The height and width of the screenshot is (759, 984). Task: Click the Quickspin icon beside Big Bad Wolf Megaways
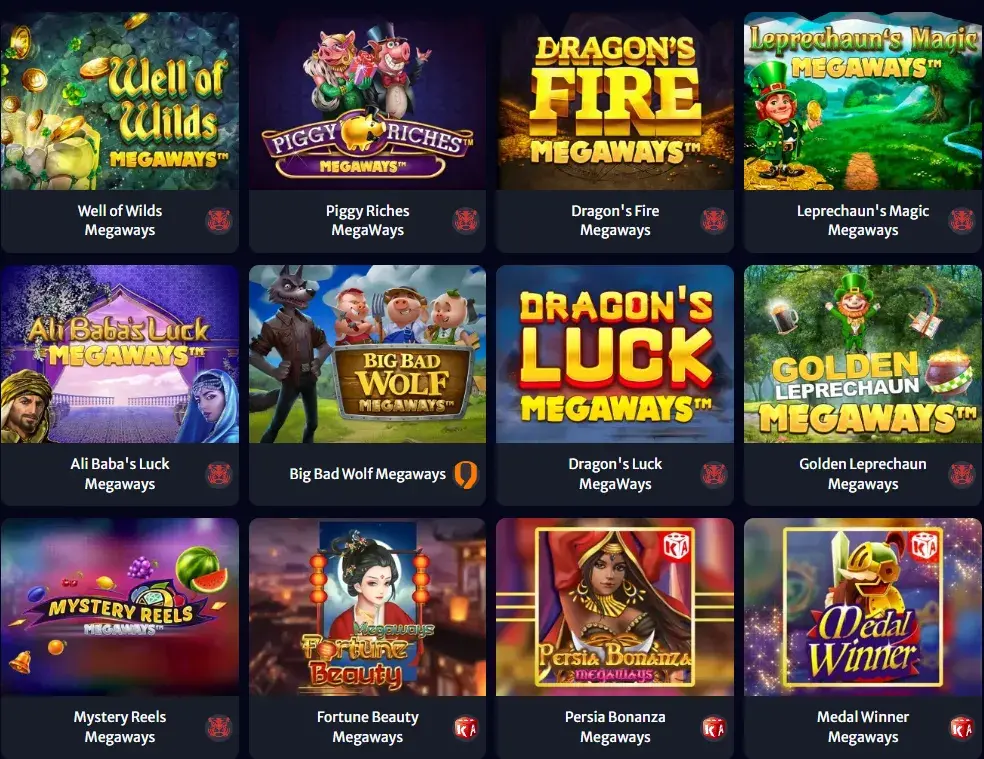coord(466,474)
